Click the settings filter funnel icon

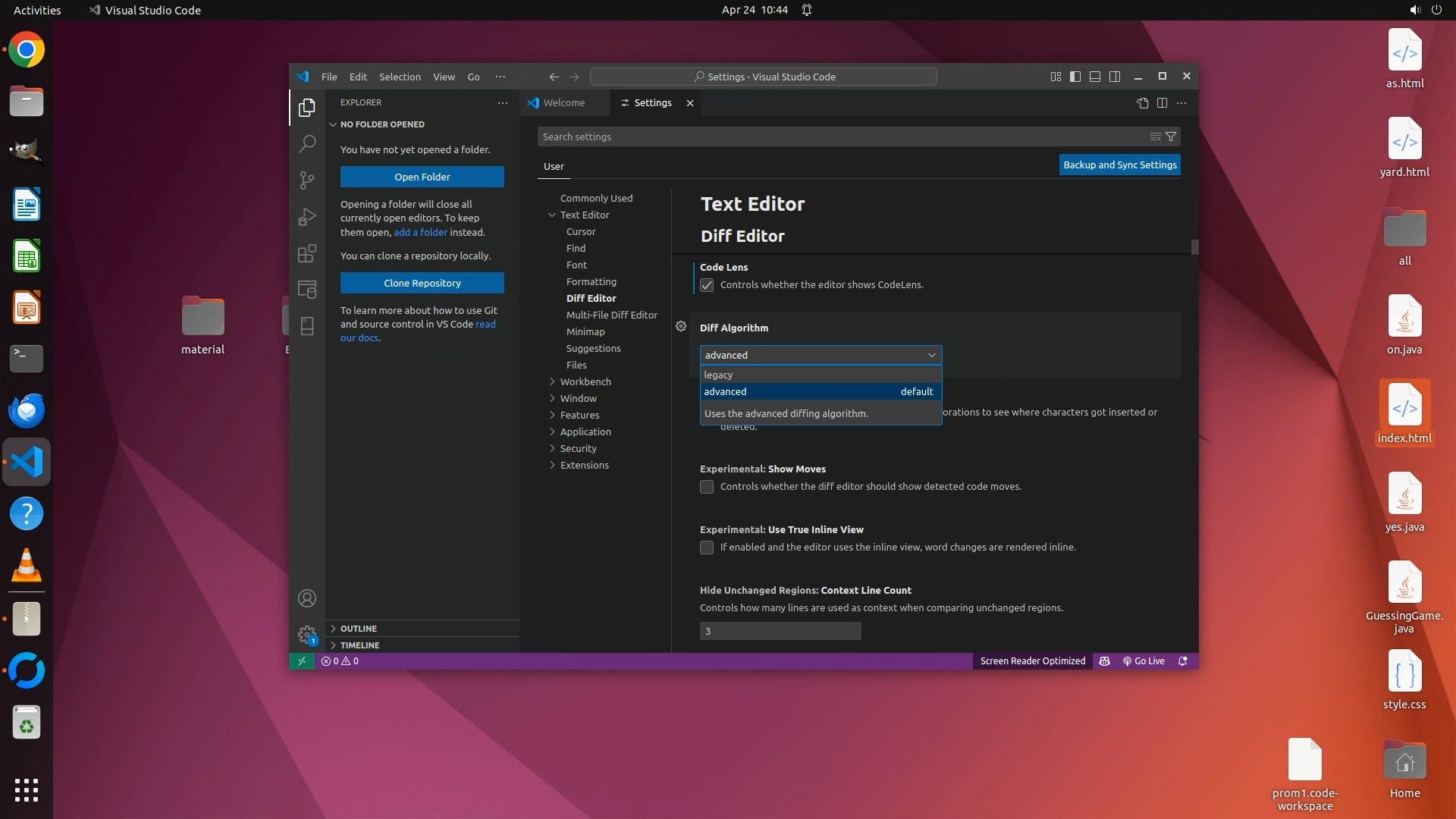coord(1171,136)
